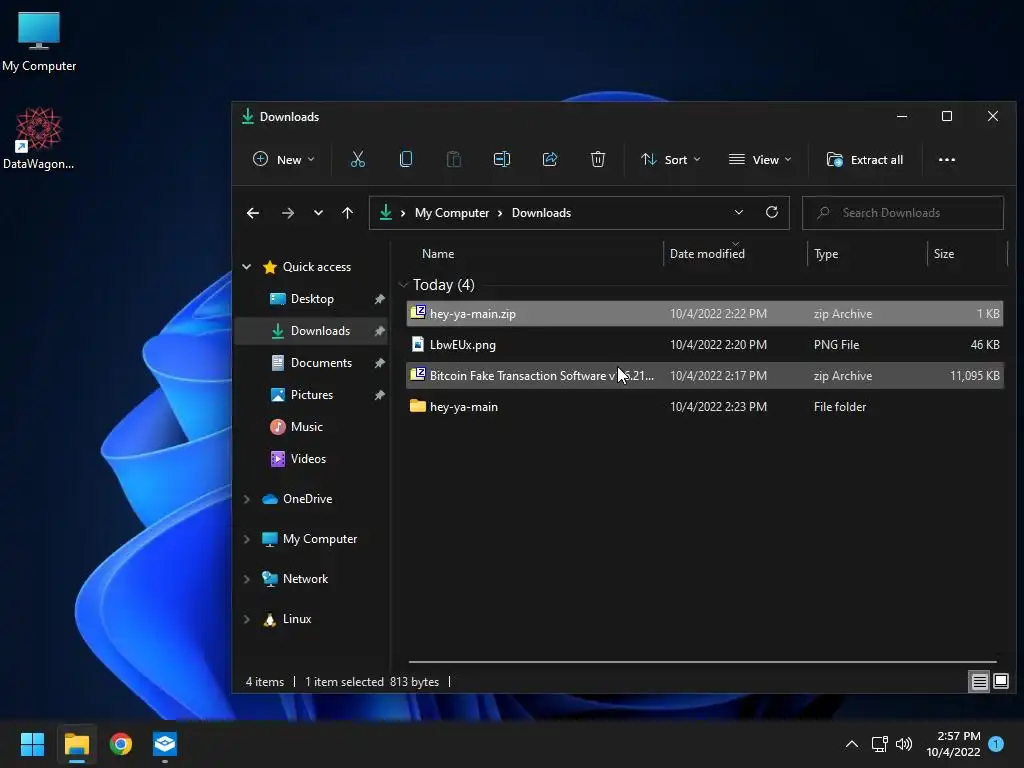Collapse the Quick access tree
This screenshot has width=1024, height=768.
coord(247,266)
